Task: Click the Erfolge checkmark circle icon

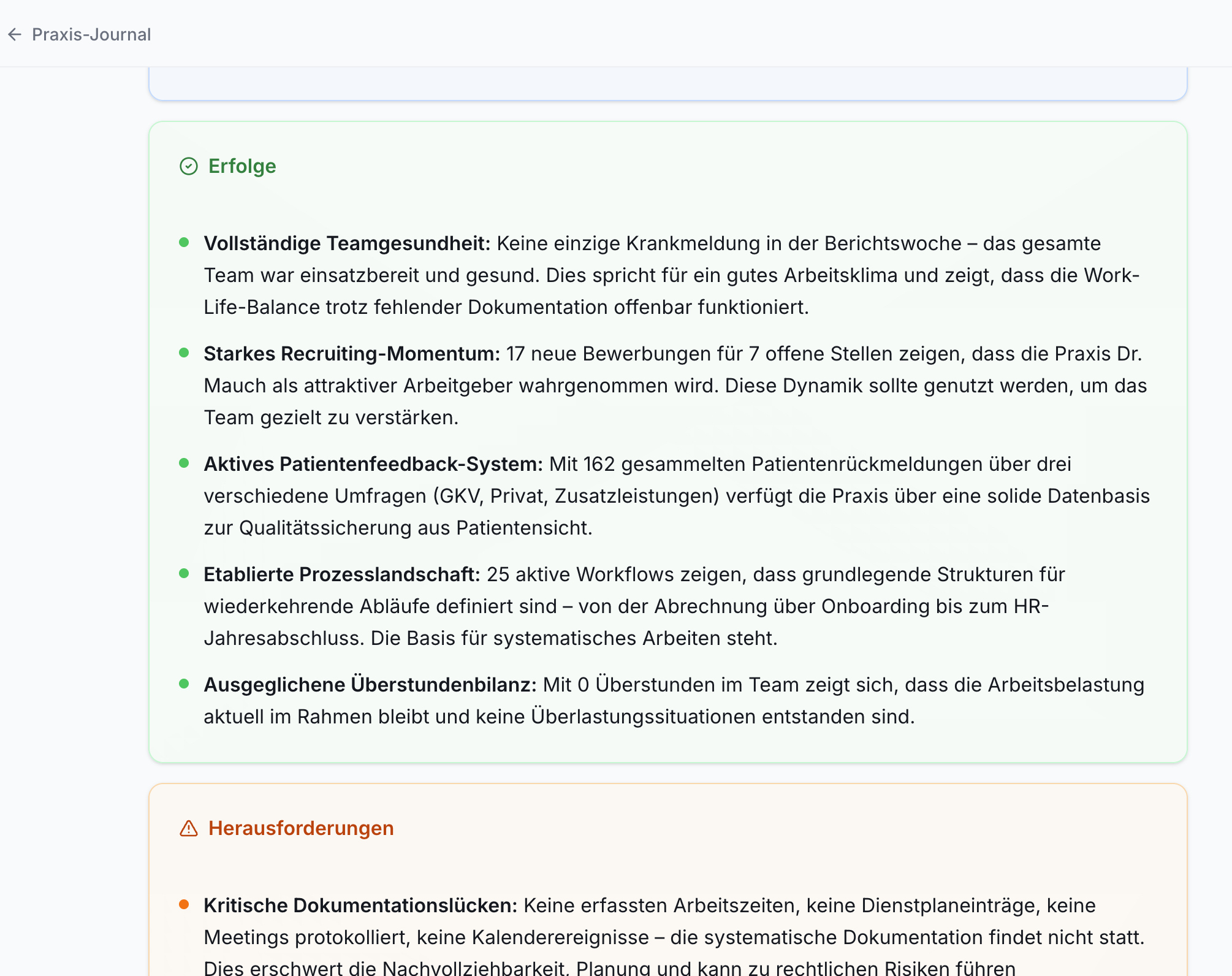Action: coord(189,166)
